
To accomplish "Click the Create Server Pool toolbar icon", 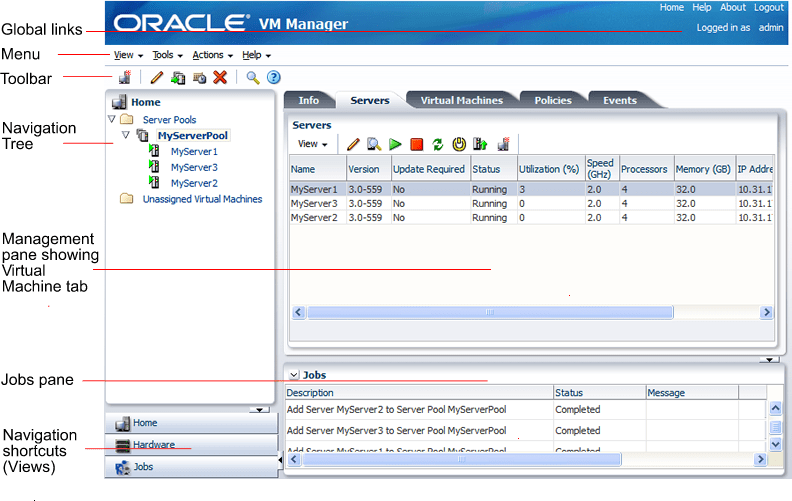I will [125, 77].
